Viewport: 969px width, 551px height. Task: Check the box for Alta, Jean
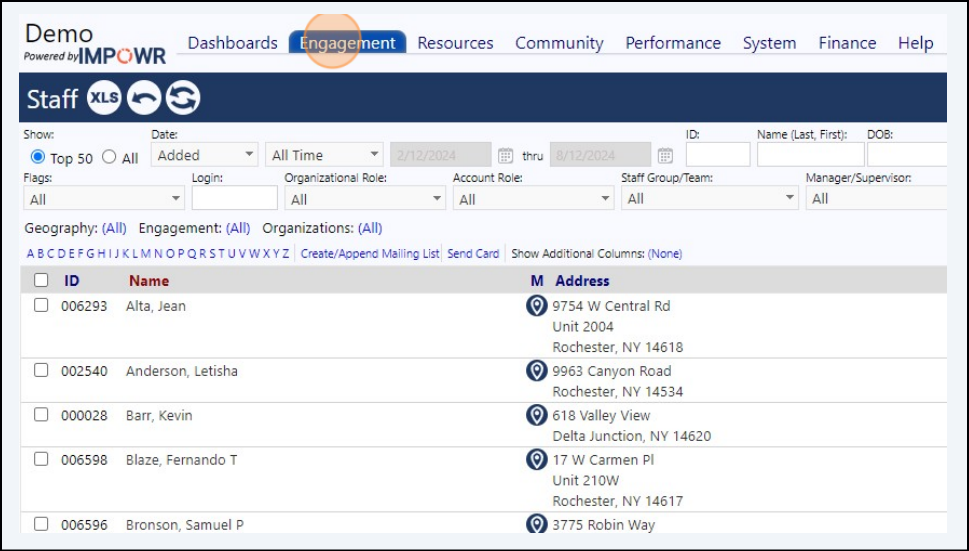coord(41,305)
